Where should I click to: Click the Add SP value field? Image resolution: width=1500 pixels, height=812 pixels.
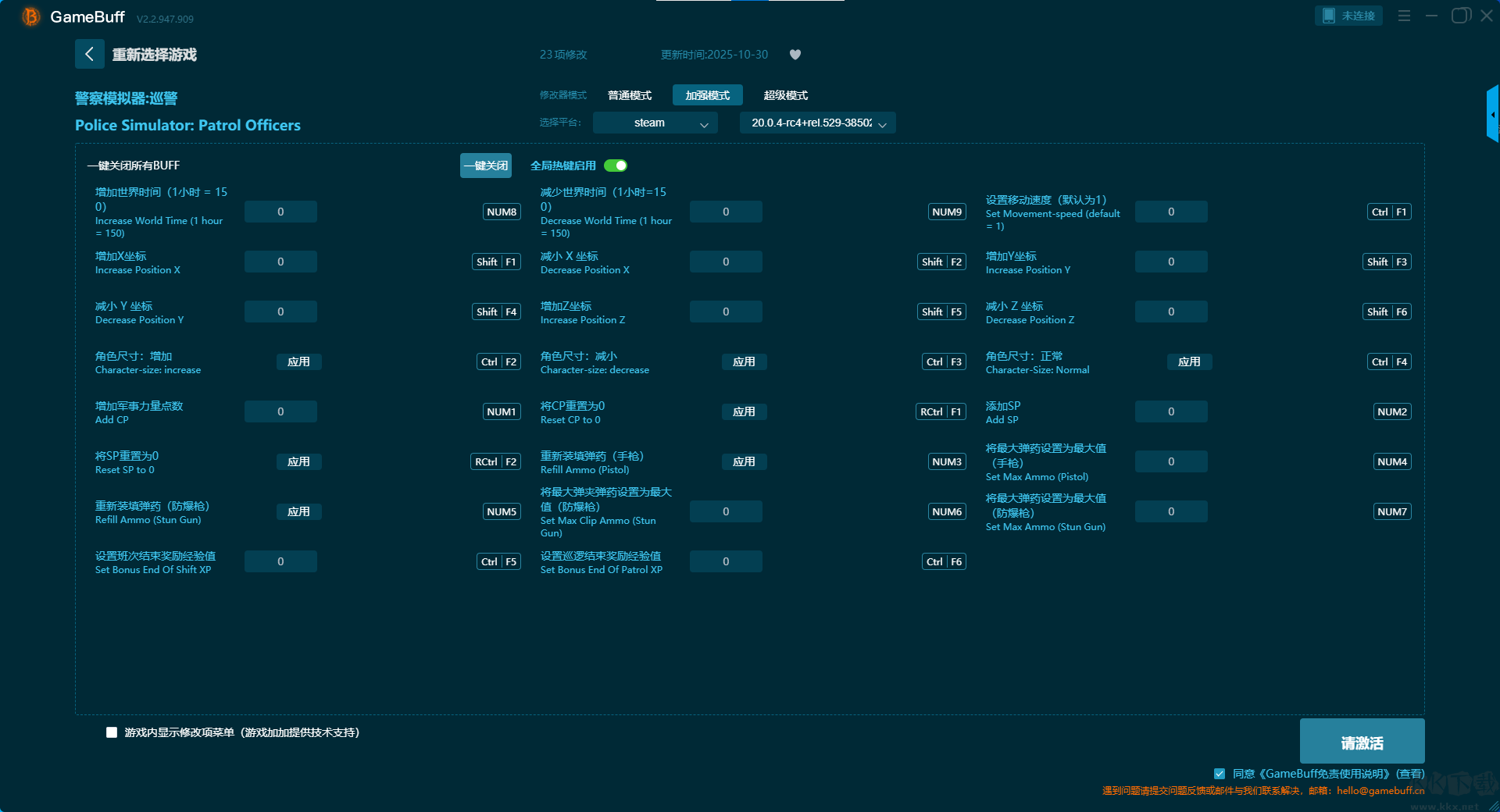(1171, 411)
